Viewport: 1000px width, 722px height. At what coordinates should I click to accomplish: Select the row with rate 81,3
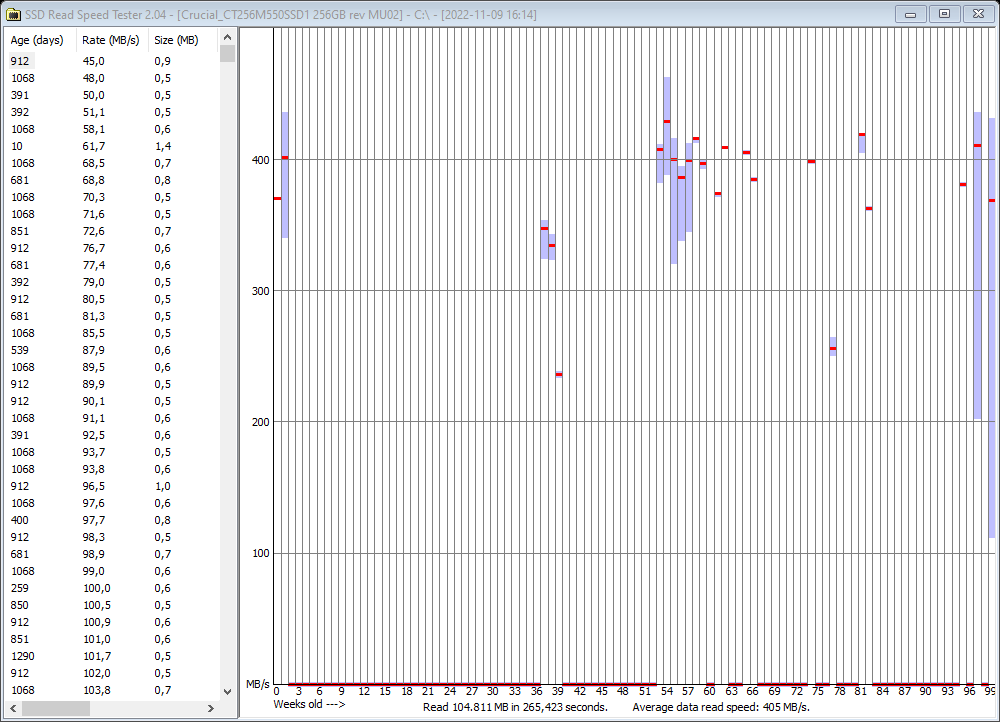coord(112,316)
